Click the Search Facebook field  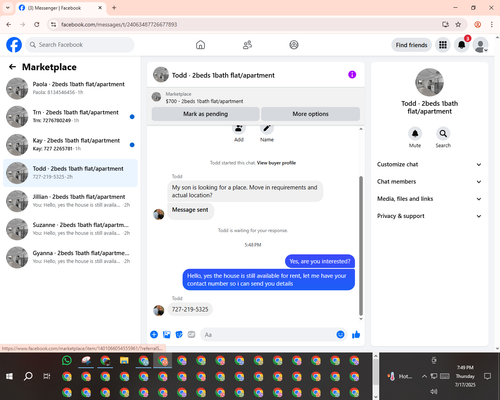pos(80,45)
